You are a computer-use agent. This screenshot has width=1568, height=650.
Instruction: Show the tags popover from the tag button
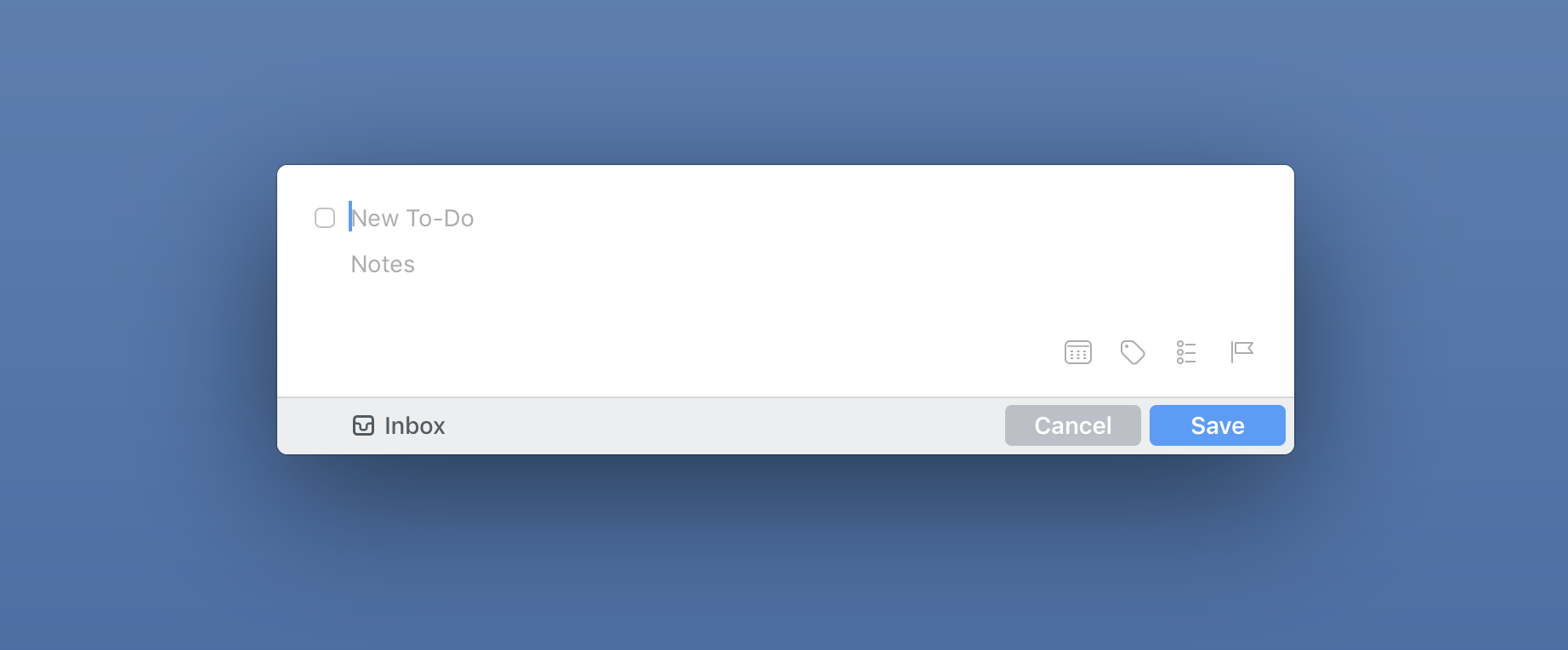pyautogui.click(x=1133, y=352)
